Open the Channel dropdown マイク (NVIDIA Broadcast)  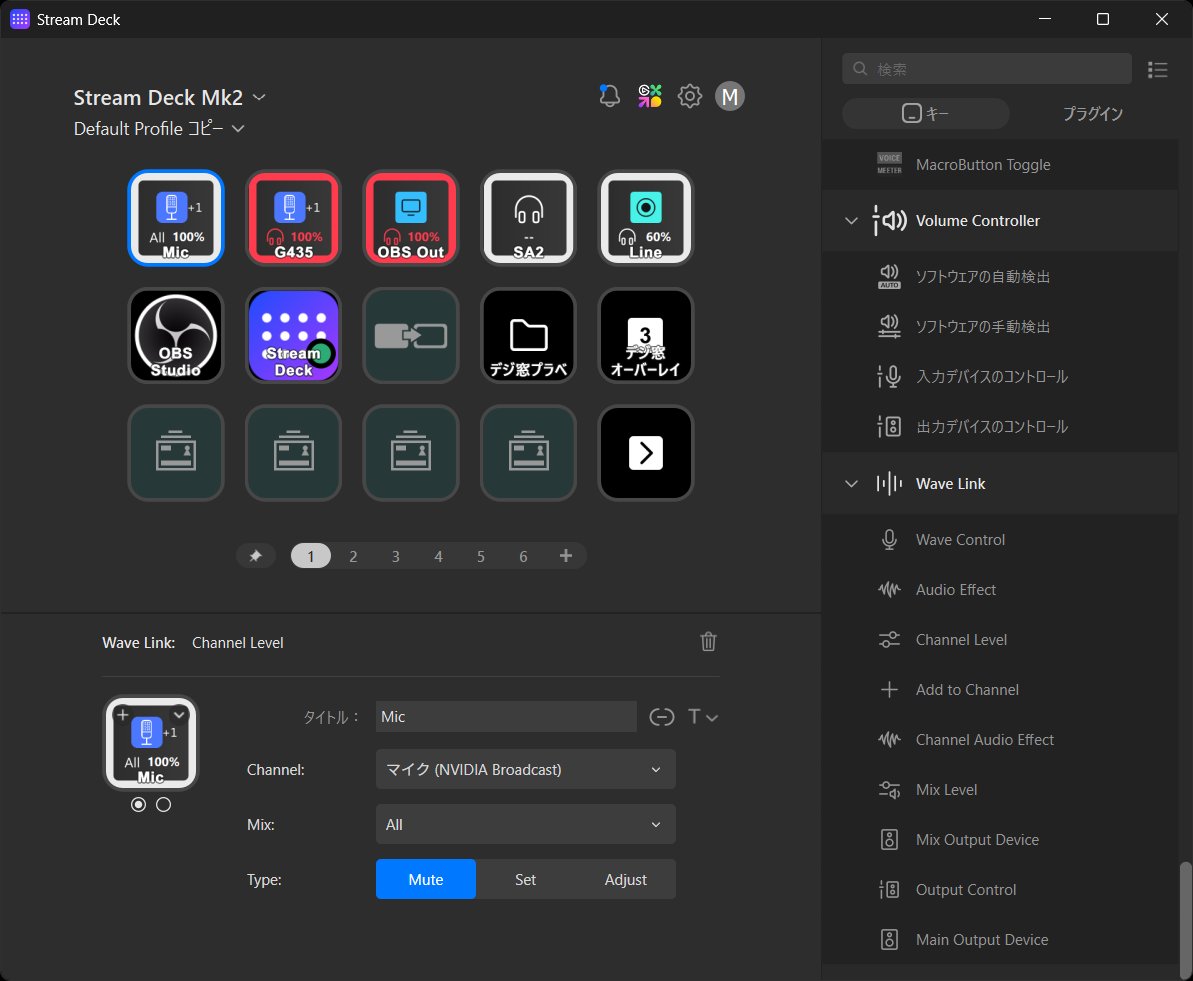tap(526, 769)
